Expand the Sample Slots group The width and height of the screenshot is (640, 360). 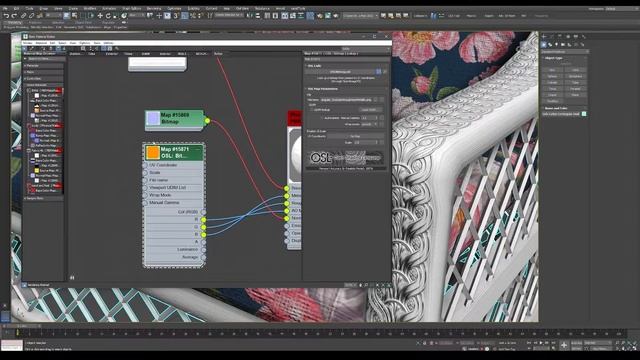click(x=43, y=198)
